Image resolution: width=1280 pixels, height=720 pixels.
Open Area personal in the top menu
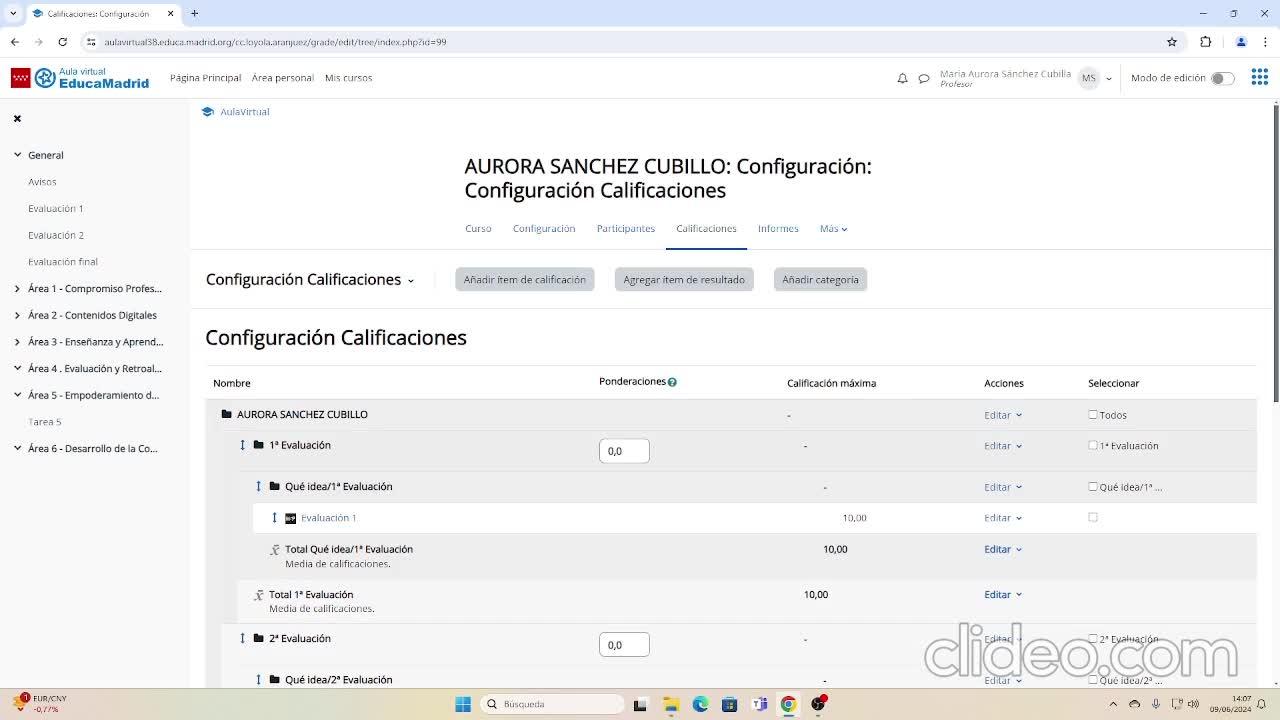pyautogui.click(x=283, y=78)
